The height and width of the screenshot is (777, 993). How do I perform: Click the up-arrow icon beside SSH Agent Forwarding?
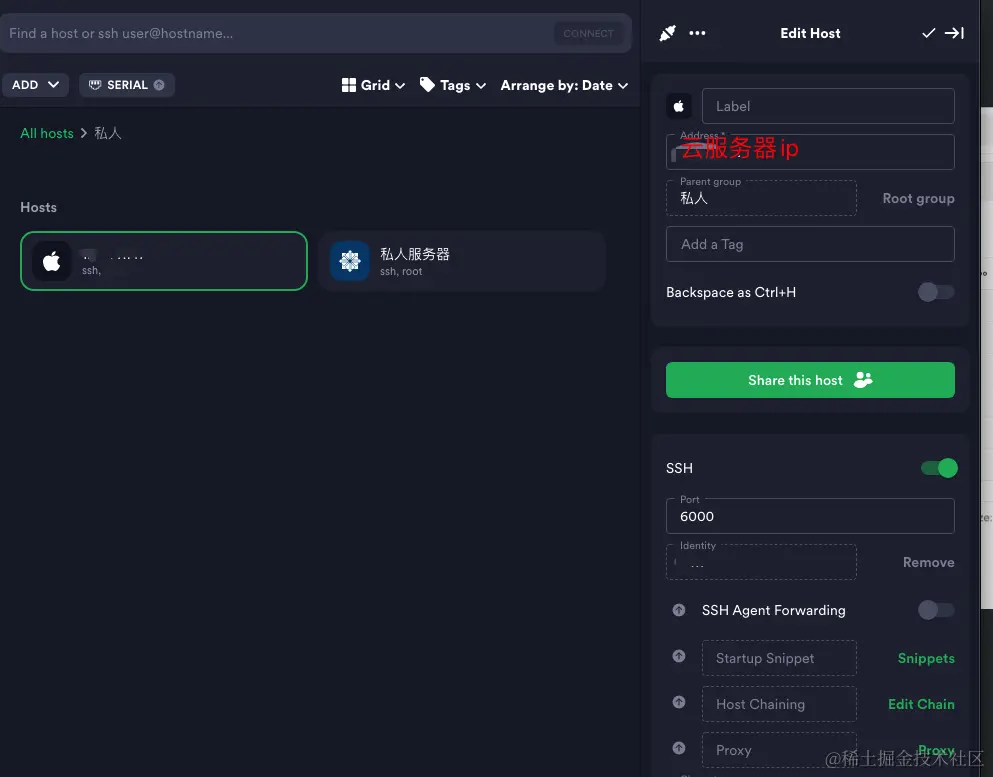(x=678, y=610)
